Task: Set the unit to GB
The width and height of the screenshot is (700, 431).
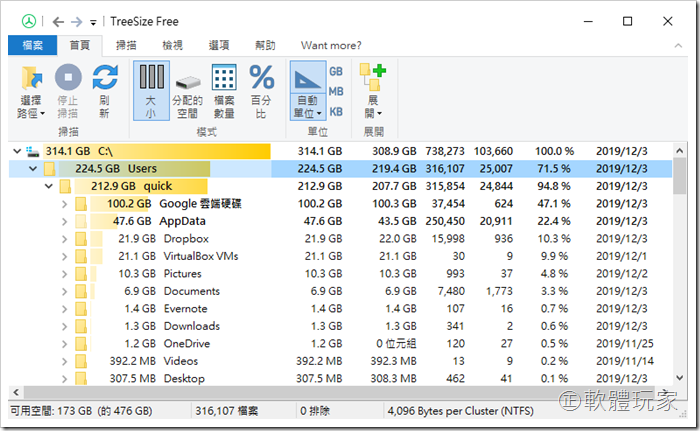Action: point(336,71)
